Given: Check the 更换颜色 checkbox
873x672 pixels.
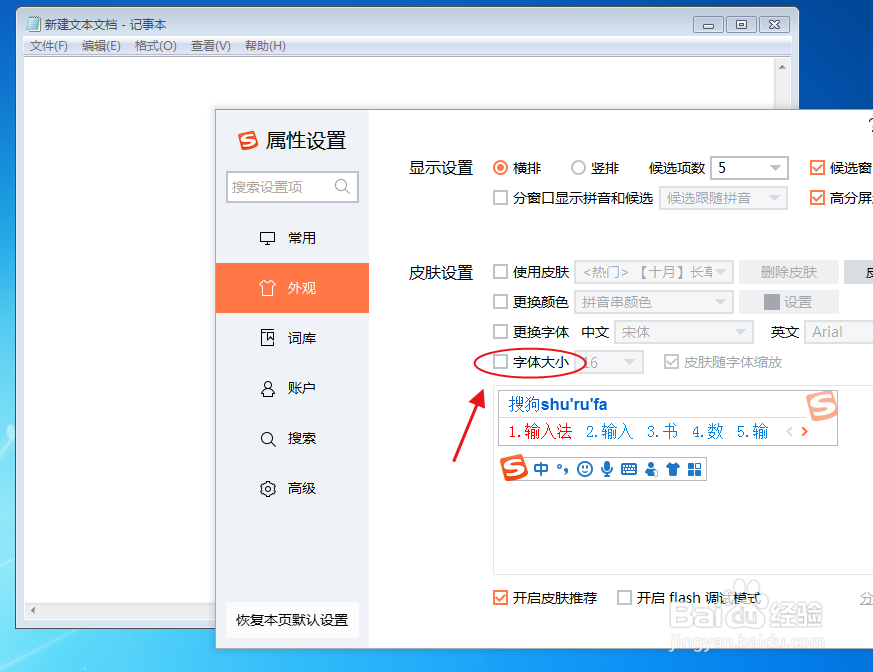Looking at the screenshot, I should click(501, 302).
